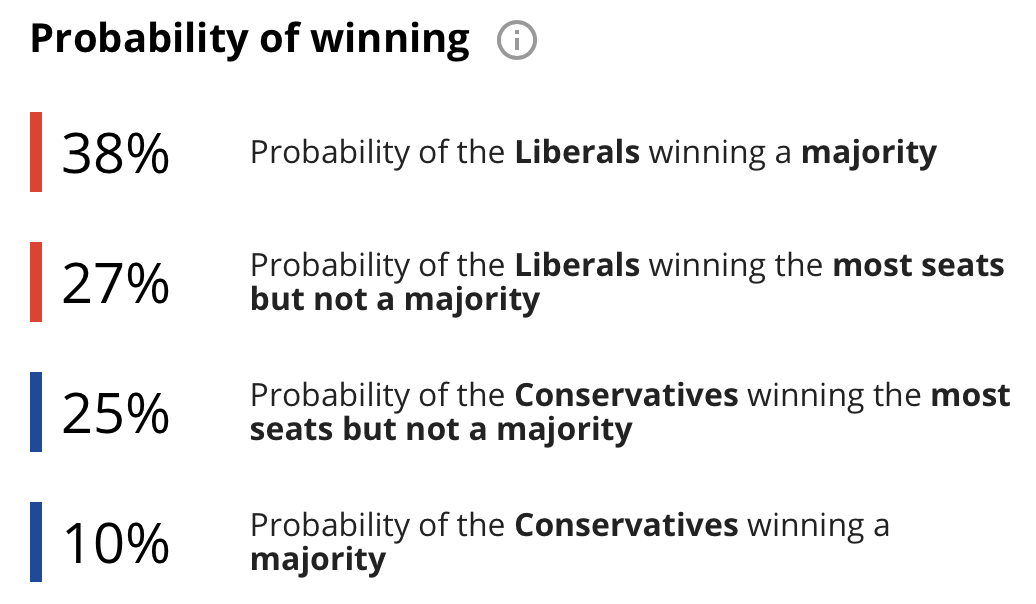Click 'most seats' in the Liberals row
The width and height of the screenshot is (1036, 604).
click(918, 265)
